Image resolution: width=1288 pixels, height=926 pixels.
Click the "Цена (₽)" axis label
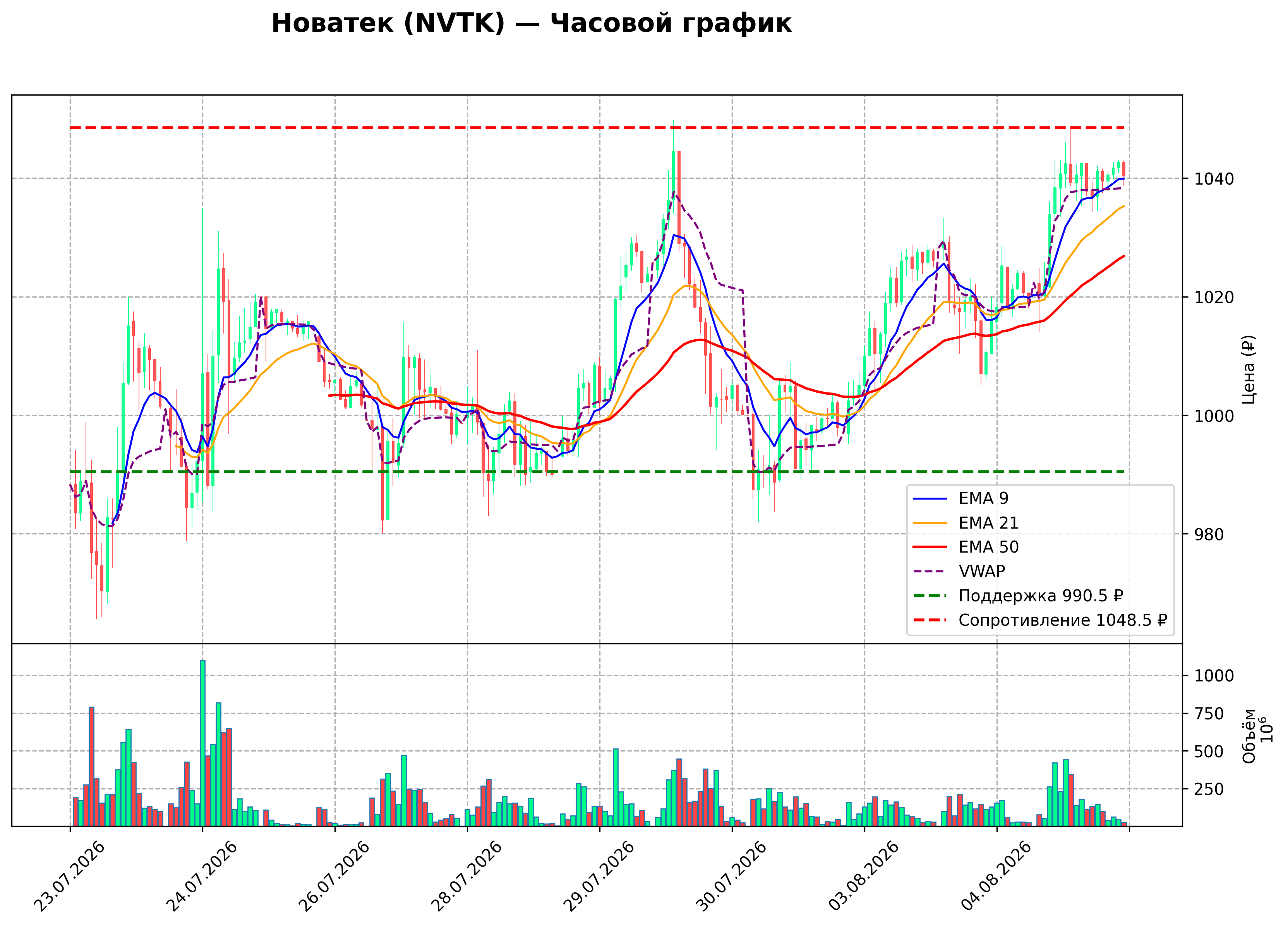point(1249,370)
